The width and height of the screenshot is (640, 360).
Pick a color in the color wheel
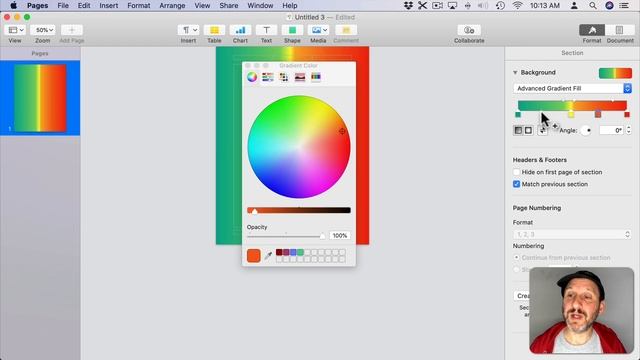(x=299, y=147)
